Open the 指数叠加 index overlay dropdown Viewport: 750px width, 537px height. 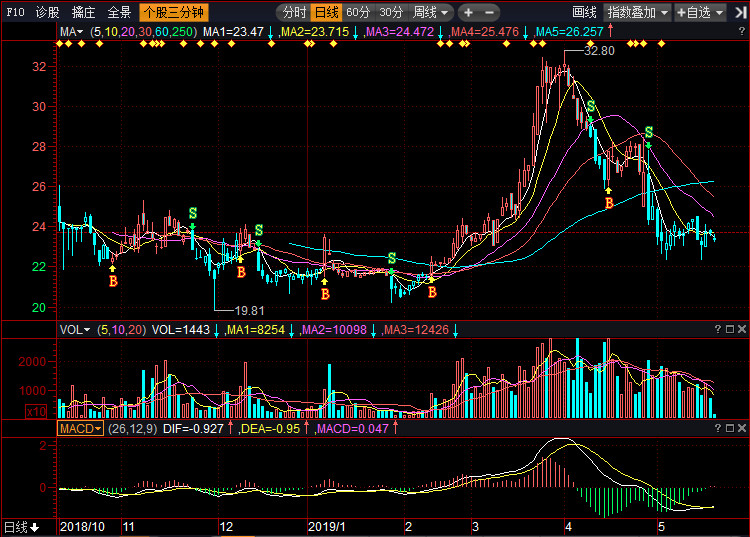[637, 12]
